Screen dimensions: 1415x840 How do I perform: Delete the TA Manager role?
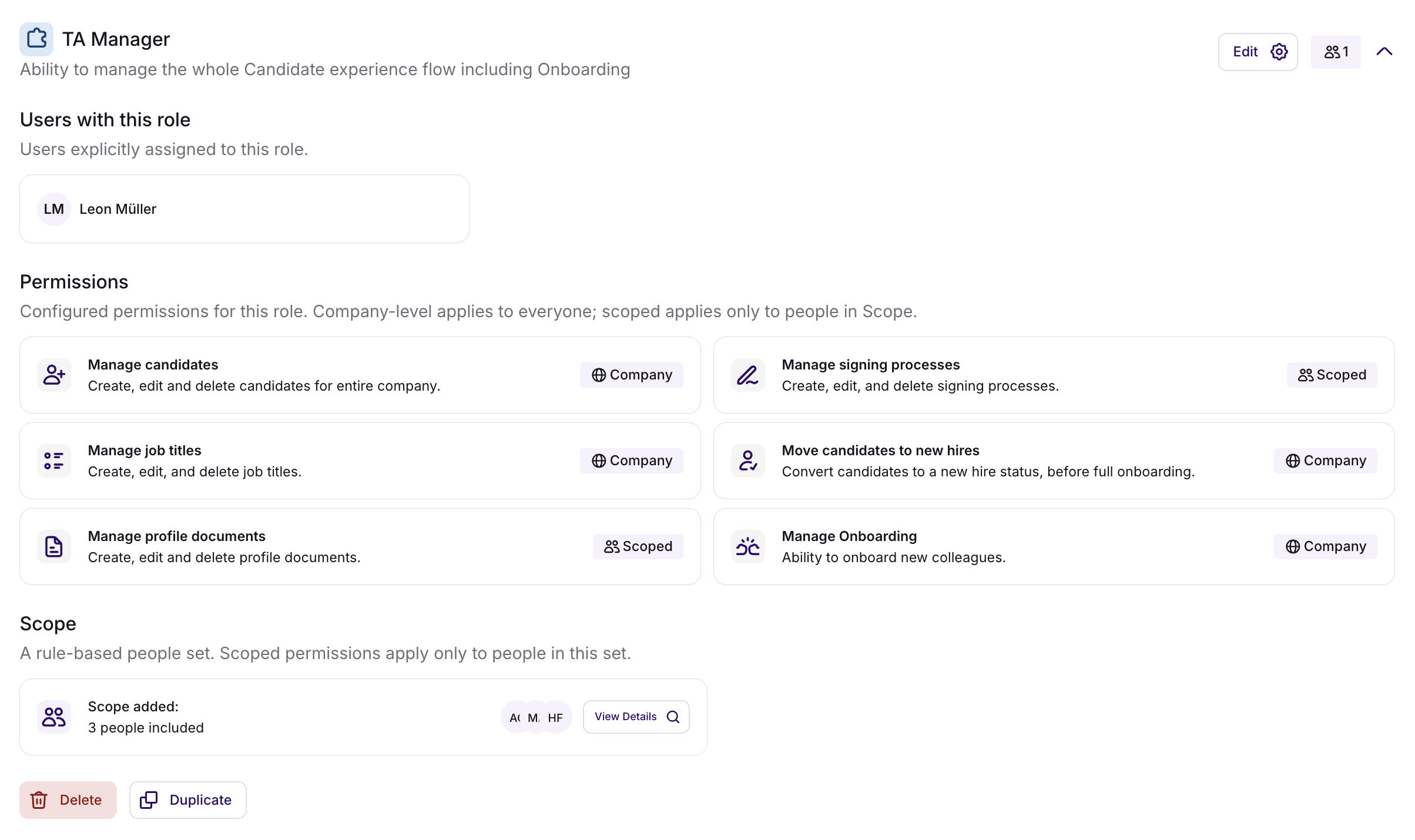pos(68,800)
